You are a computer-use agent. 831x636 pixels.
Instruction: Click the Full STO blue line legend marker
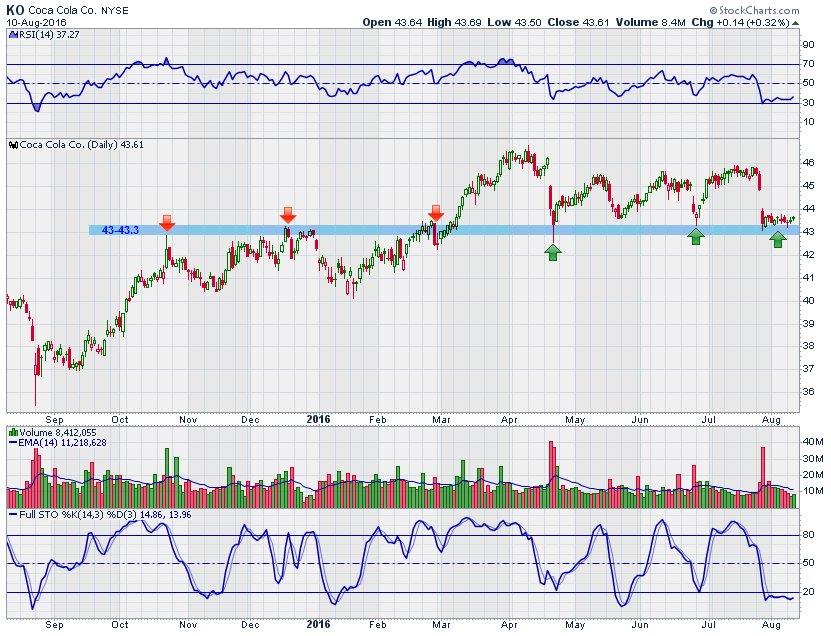(x=13, y=515)
